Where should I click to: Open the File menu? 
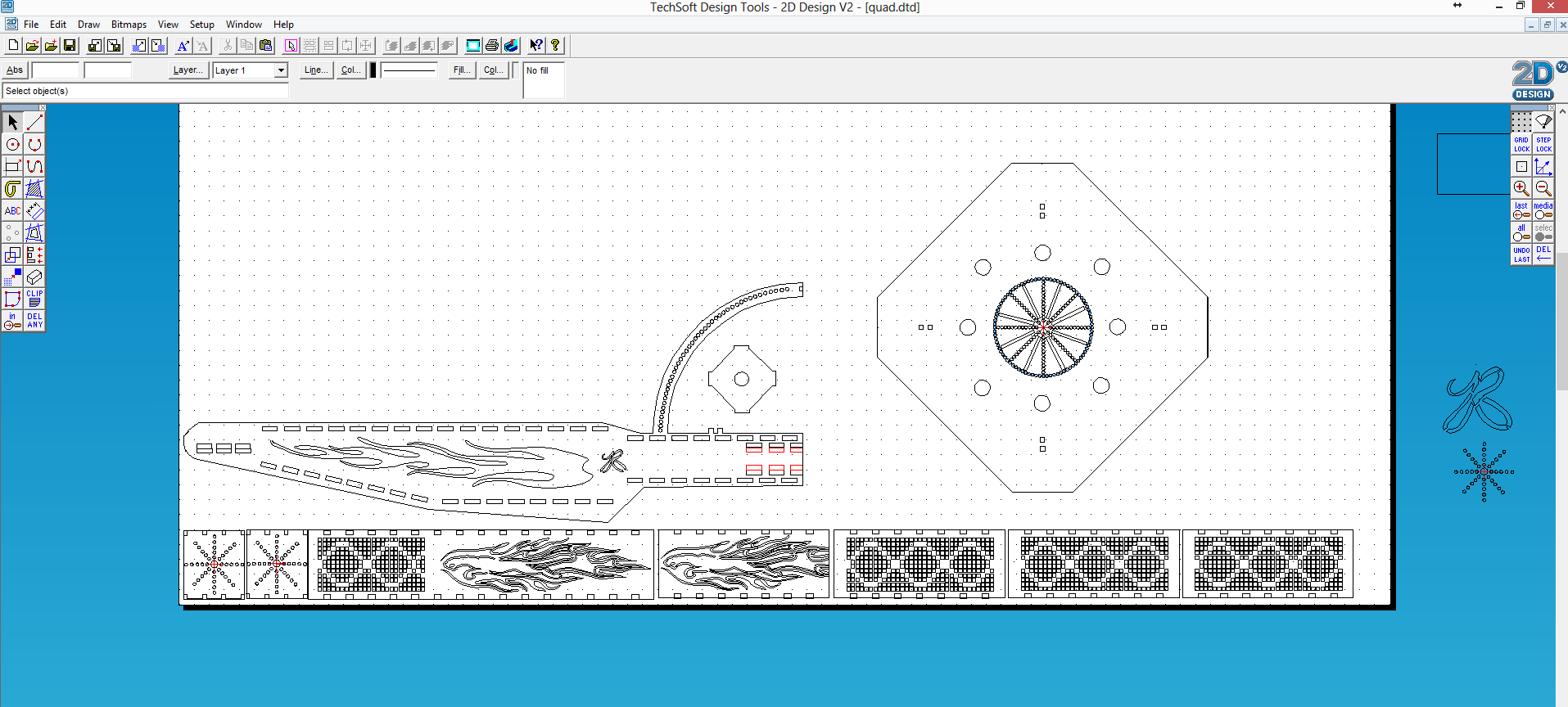pyautogui.click(x=31, y=25)
